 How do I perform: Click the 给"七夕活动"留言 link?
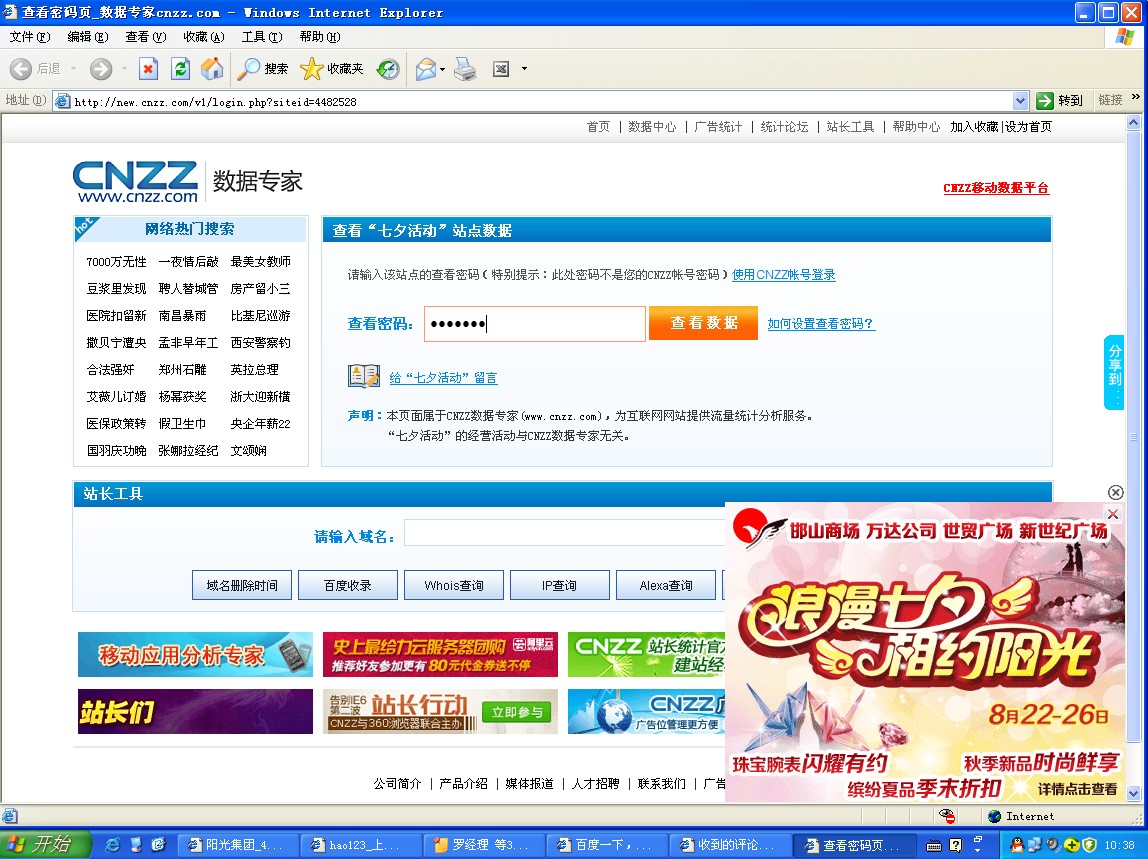[443, 378]
